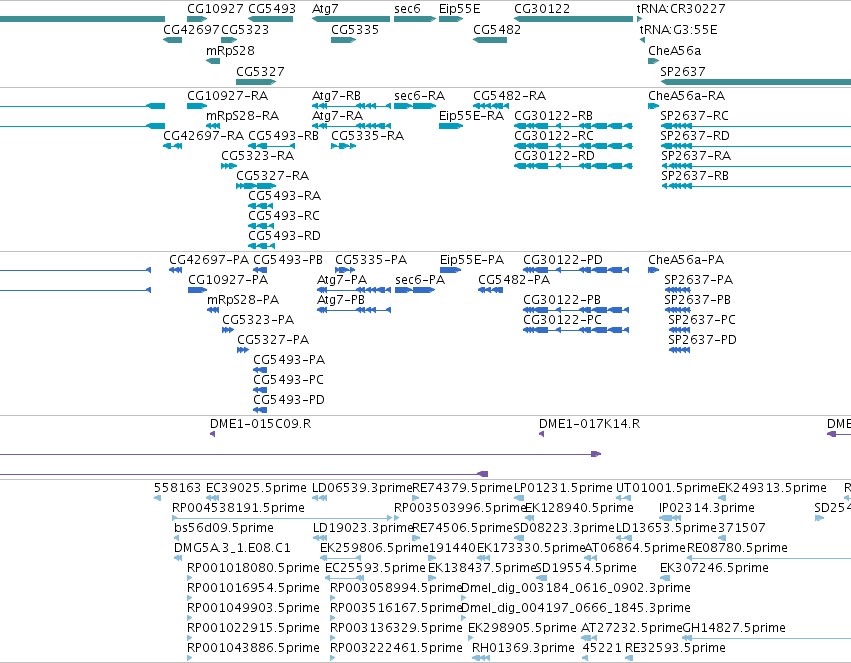851x663 pixels.
Task: Select protein CheA56a-PA label
Action: [685, 260]
